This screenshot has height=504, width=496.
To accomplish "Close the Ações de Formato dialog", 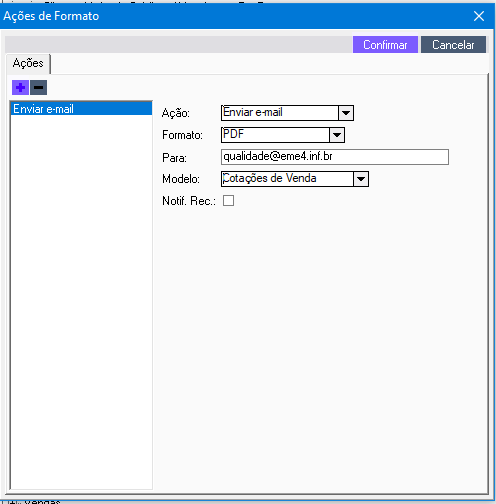I will (x=479, y=16).
